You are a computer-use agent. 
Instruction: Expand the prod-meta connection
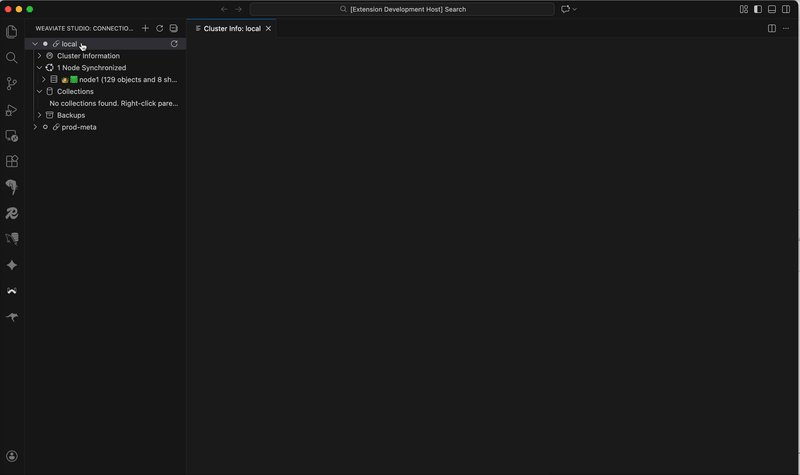tap(35, 127)
